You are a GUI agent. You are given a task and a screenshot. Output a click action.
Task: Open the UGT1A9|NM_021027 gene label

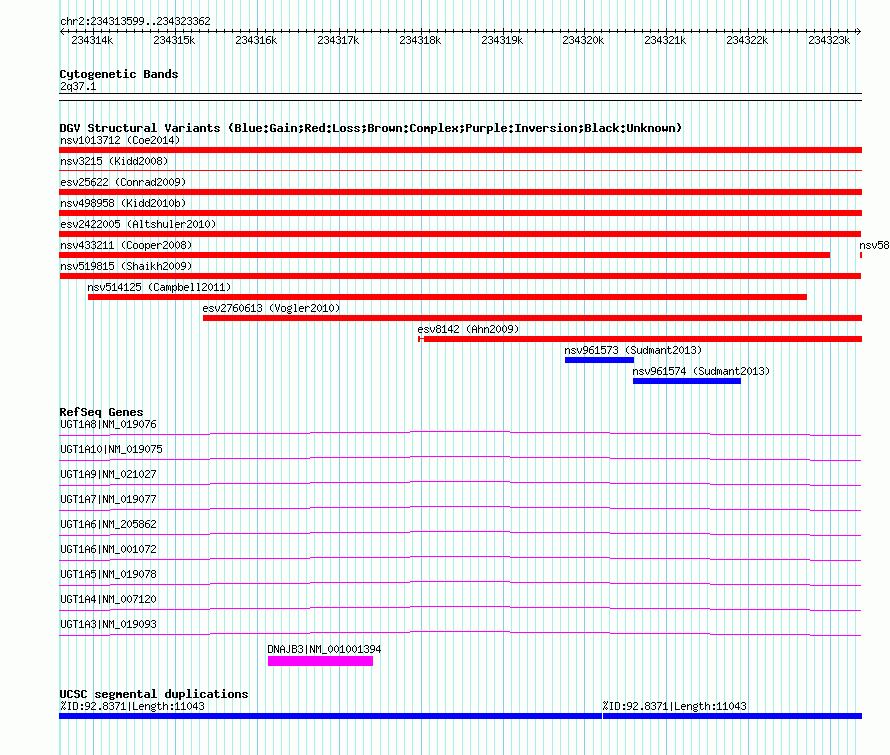[x=108, y=475]
